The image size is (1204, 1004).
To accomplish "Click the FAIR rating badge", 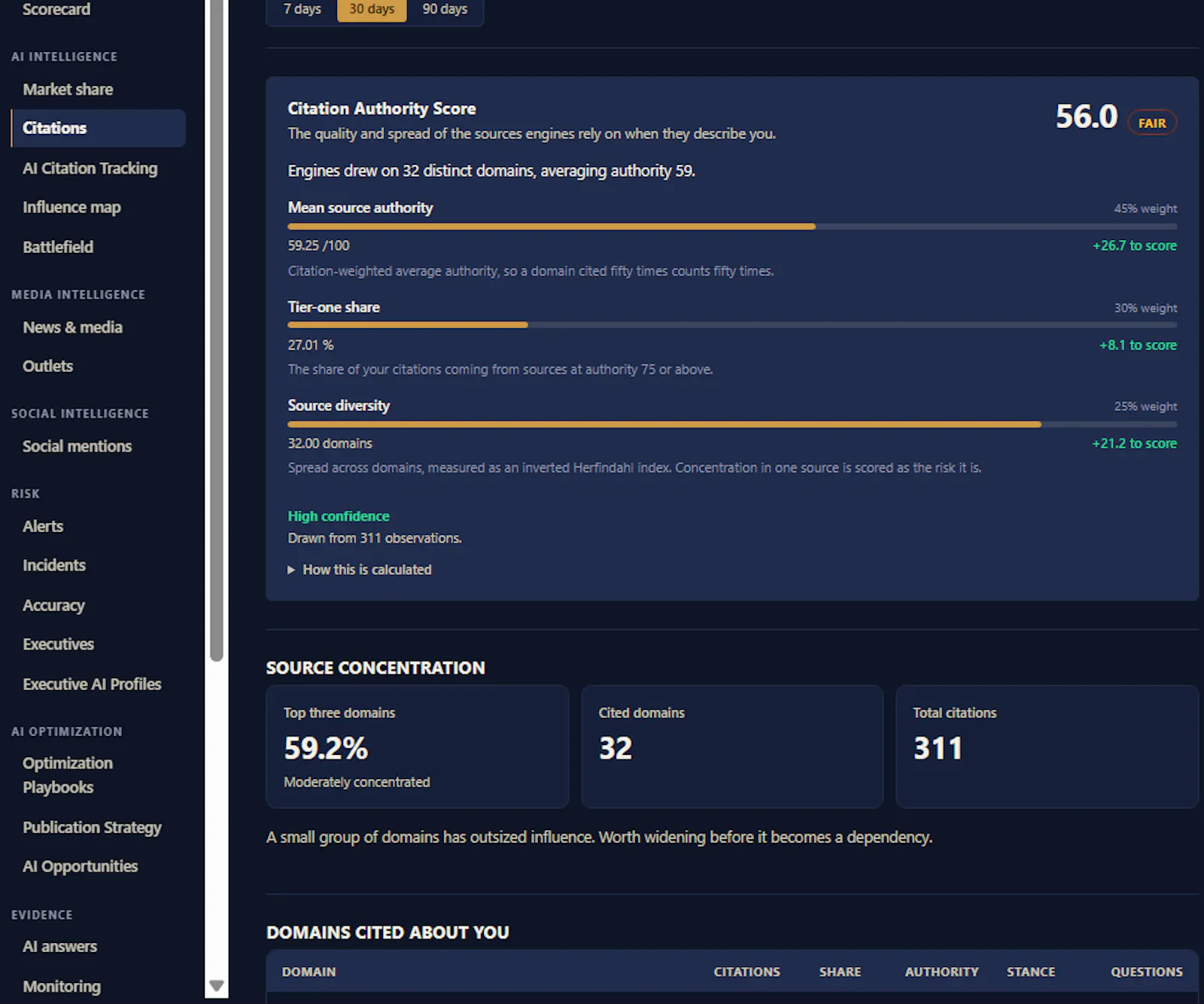I will coord(1152,123).
